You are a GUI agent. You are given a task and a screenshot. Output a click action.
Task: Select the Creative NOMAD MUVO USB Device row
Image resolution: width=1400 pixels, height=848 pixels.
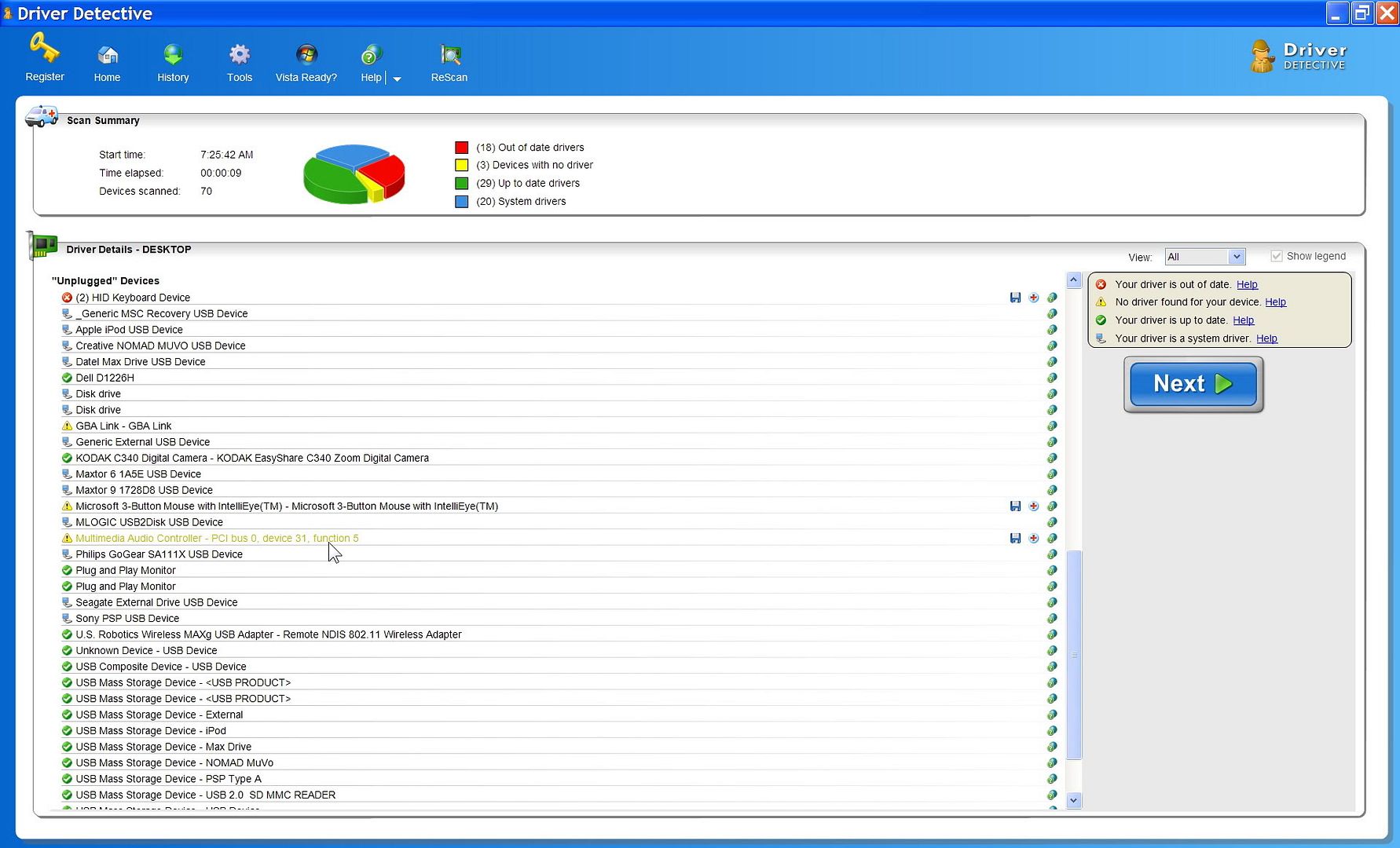(x=558, y=346)
